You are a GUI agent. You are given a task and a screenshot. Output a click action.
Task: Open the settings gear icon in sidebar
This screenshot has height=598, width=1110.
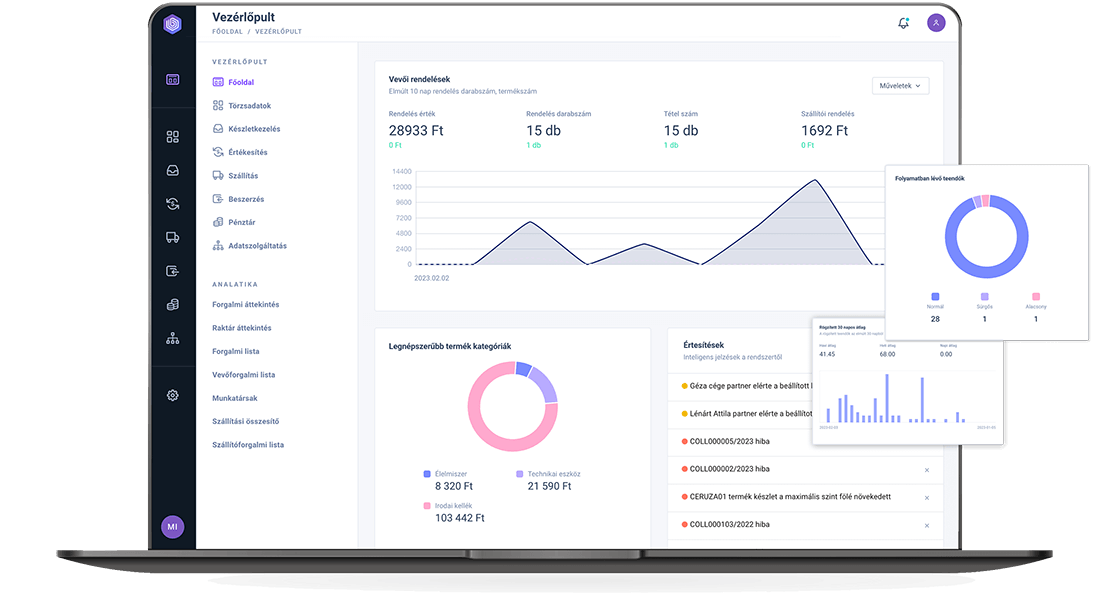[x=172, y=395]
